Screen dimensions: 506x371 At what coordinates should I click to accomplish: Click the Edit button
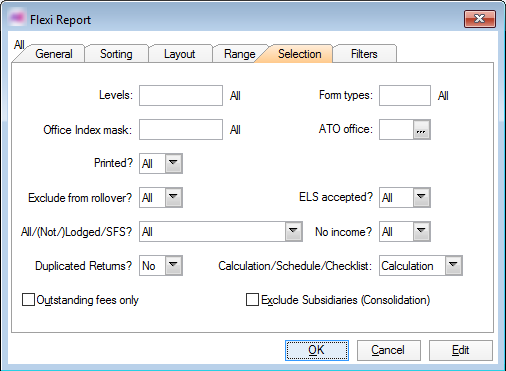[461, 350]
